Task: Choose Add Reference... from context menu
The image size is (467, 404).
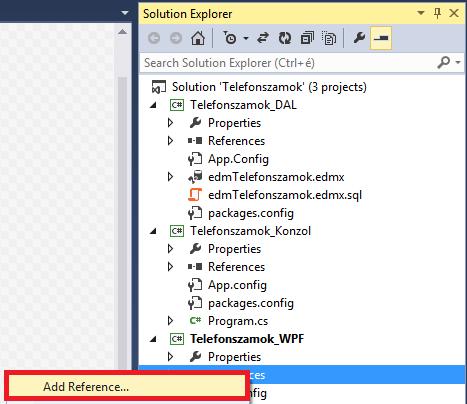Action: tap(126, 387)
